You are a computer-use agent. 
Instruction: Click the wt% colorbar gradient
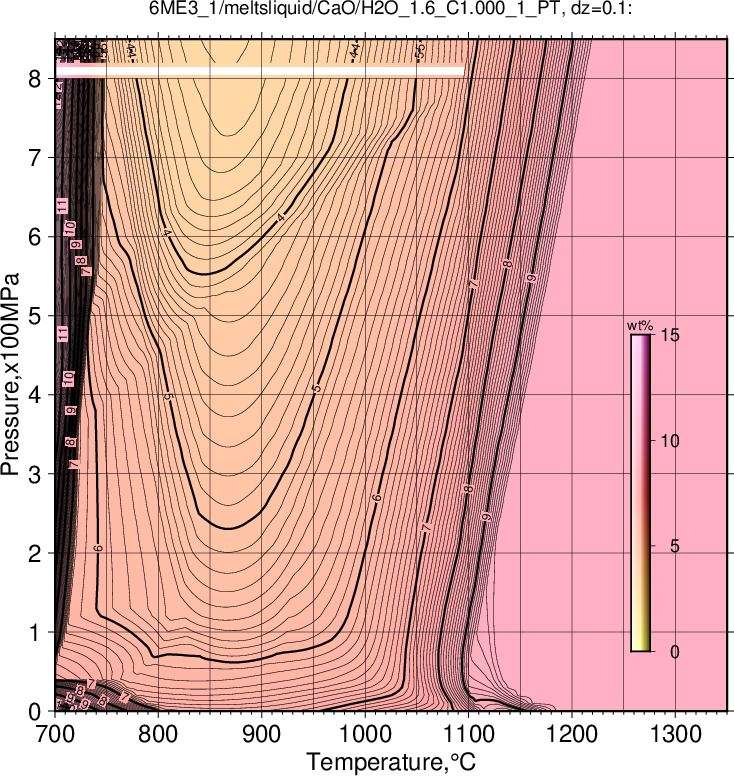[640, 493]
